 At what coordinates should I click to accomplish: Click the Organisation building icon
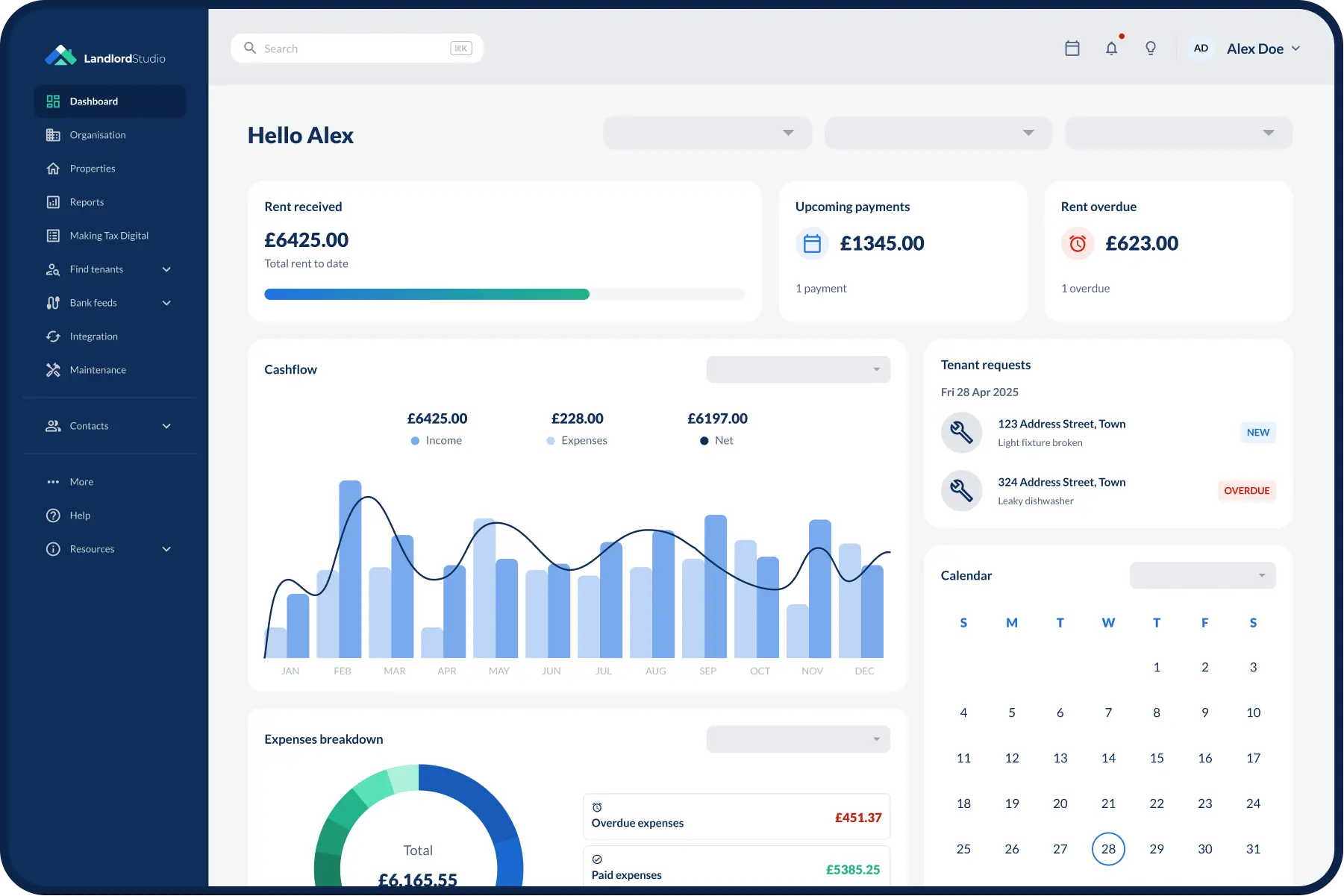[x=53, y=135]
